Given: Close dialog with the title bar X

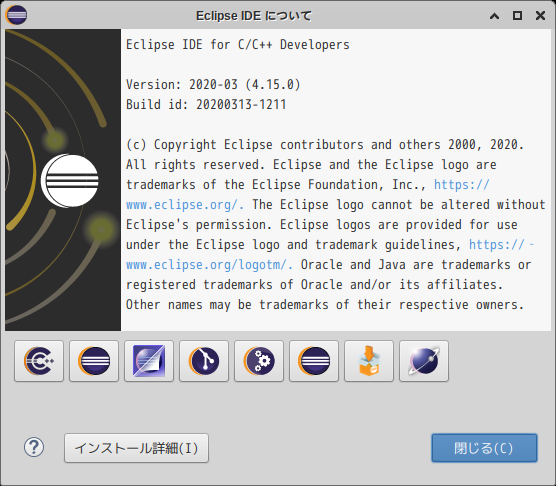Looking at the screenshot, I should (540, 16).
